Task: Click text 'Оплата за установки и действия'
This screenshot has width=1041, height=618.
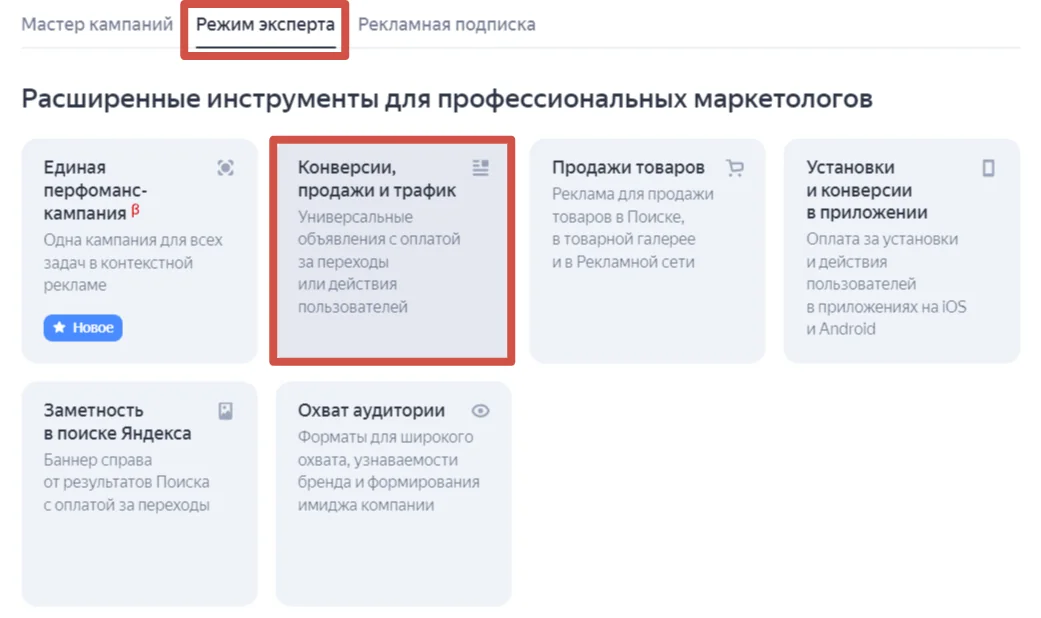Action: 882,250
